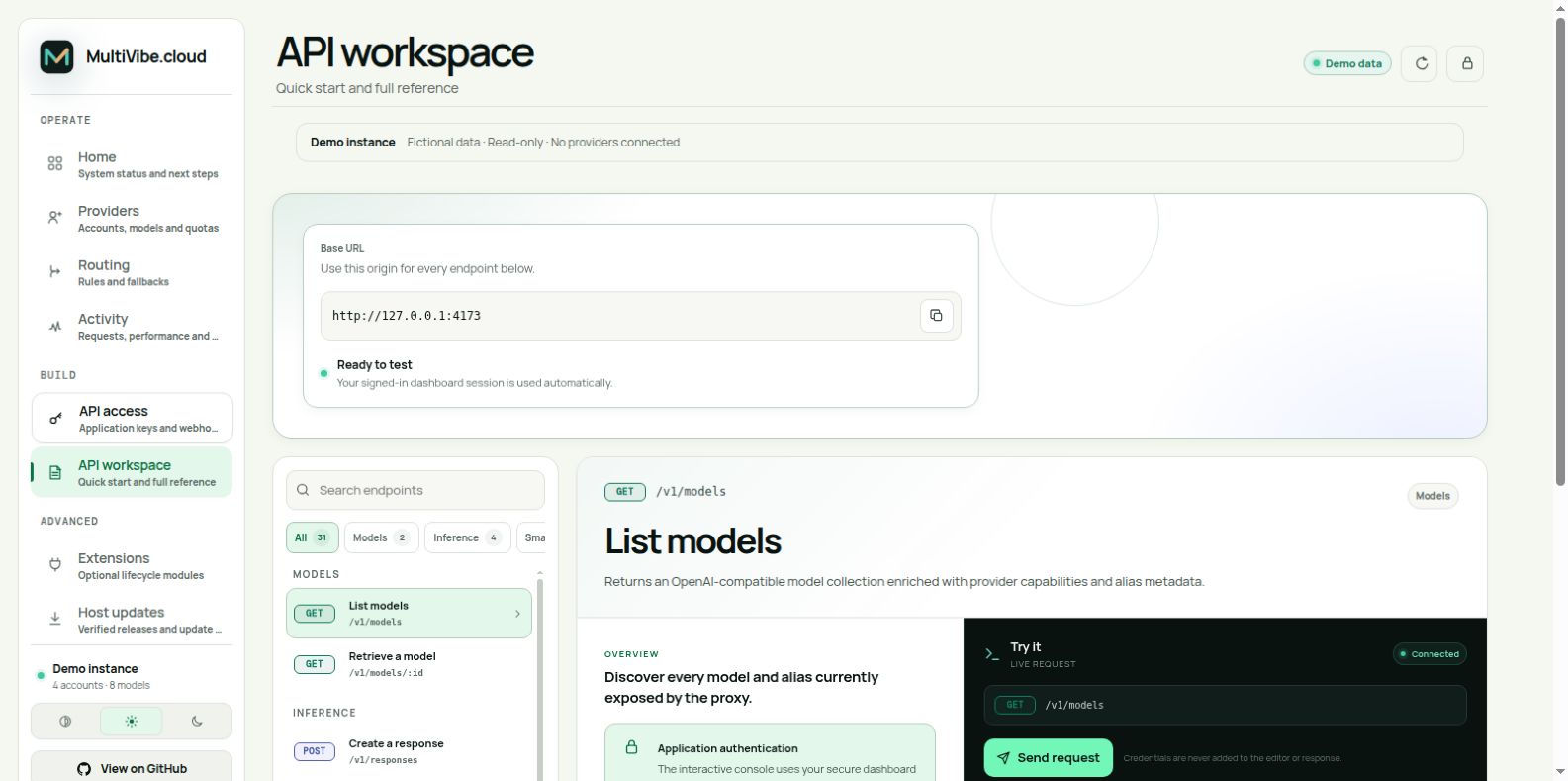Click the lock icon in the header
The image size is (1568, 781).
point(1466,63)
